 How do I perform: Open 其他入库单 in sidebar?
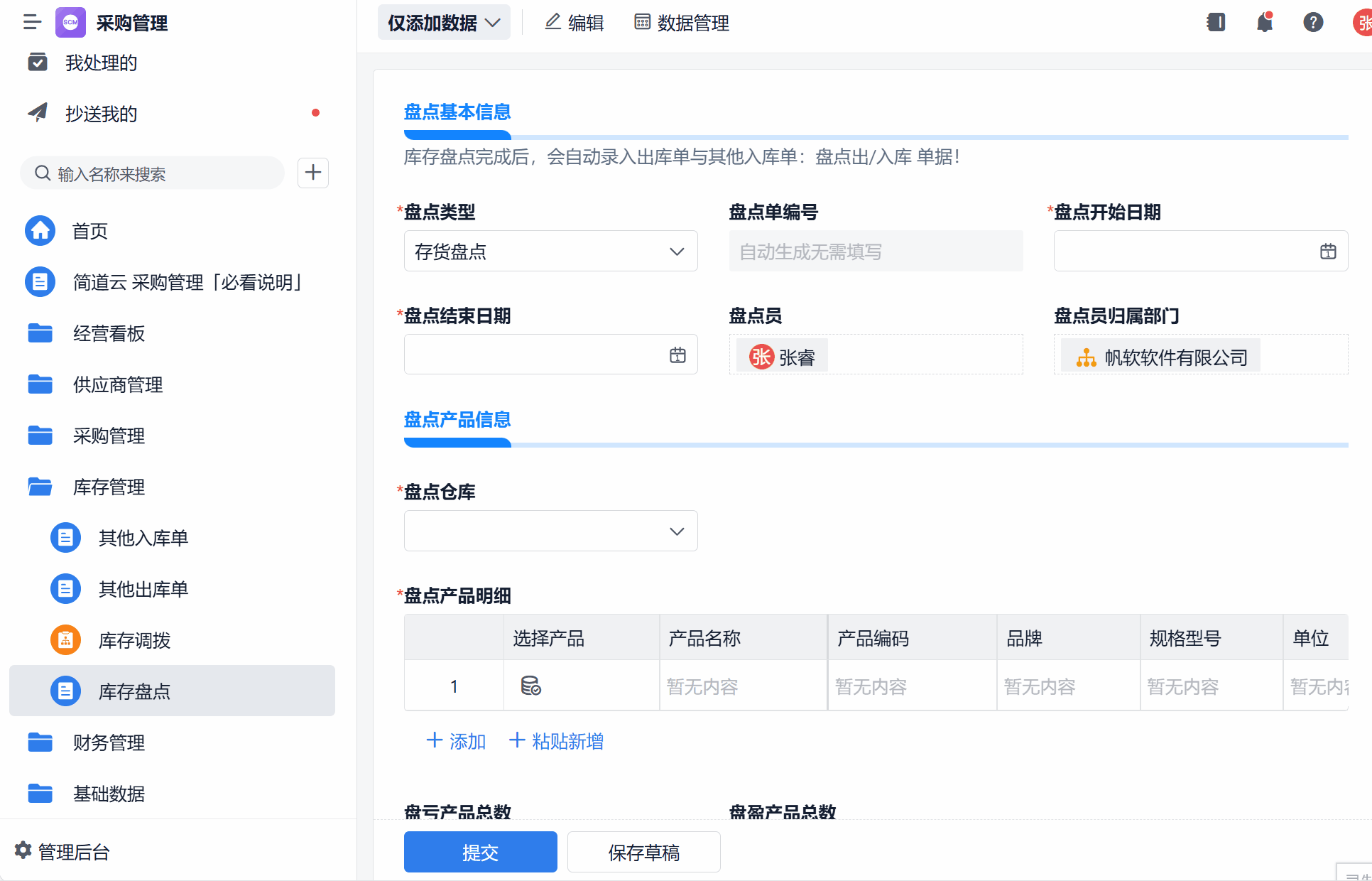point(143,538)
